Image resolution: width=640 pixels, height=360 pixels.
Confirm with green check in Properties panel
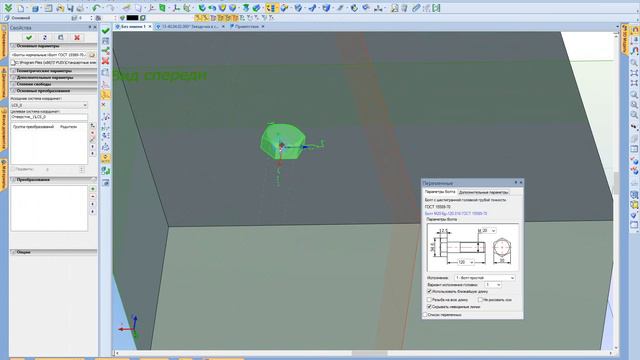[29, 38]
